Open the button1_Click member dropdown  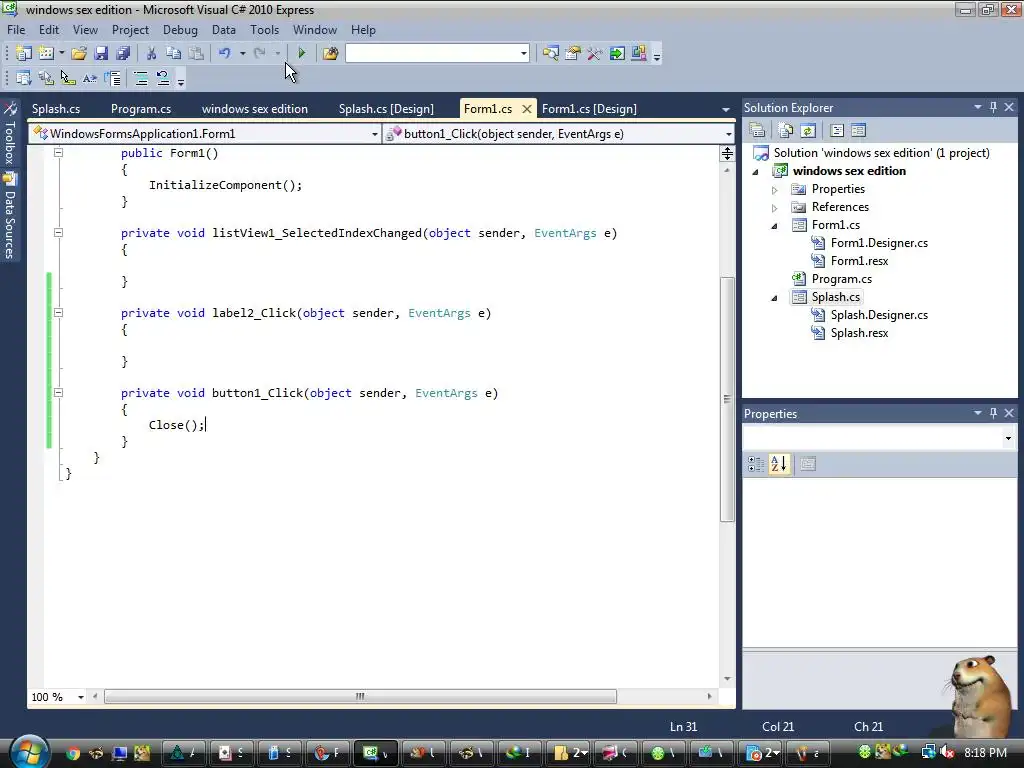[x=728, y=134]
